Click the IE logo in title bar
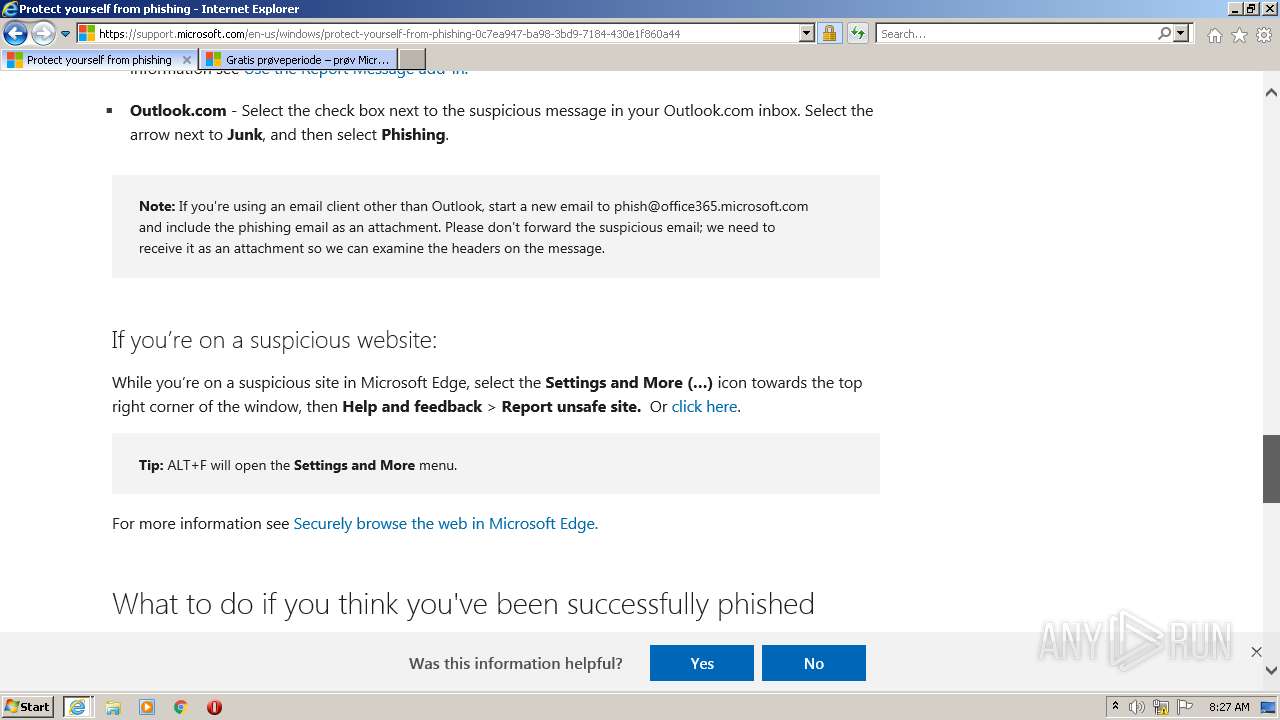1280x720 pixels. coord(10,9)
